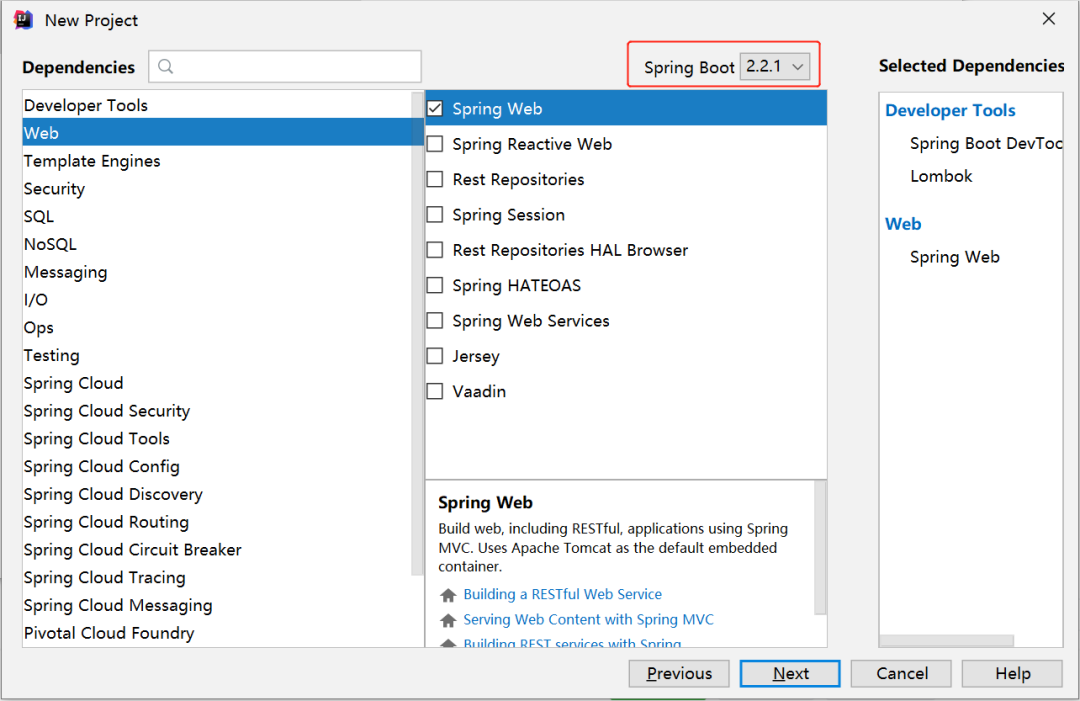Image resolution: width=1080 pixels, height=701 pixels.
Task: Enable the Vaadin checkbox
Action: coord(435,391)
